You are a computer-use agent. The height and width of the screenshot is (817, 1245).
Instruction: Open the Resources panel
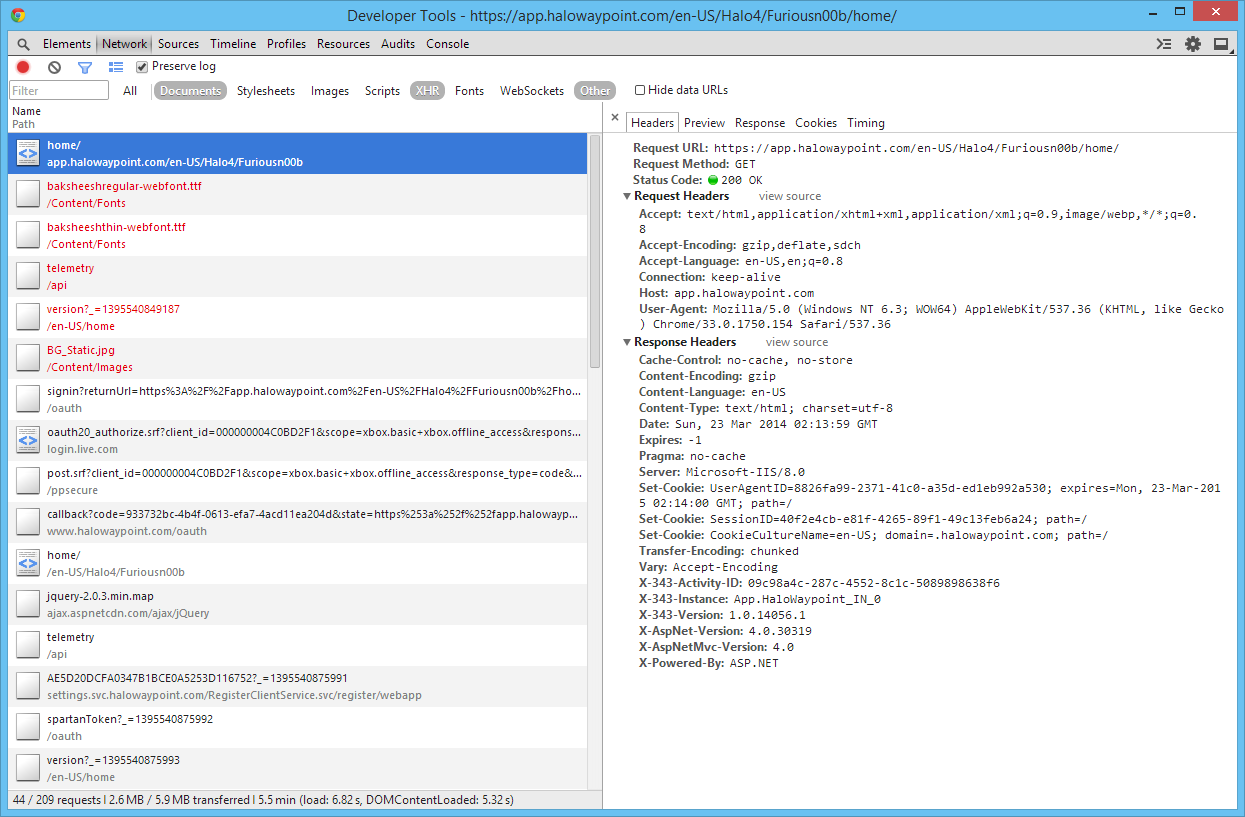tap(343, 44)
